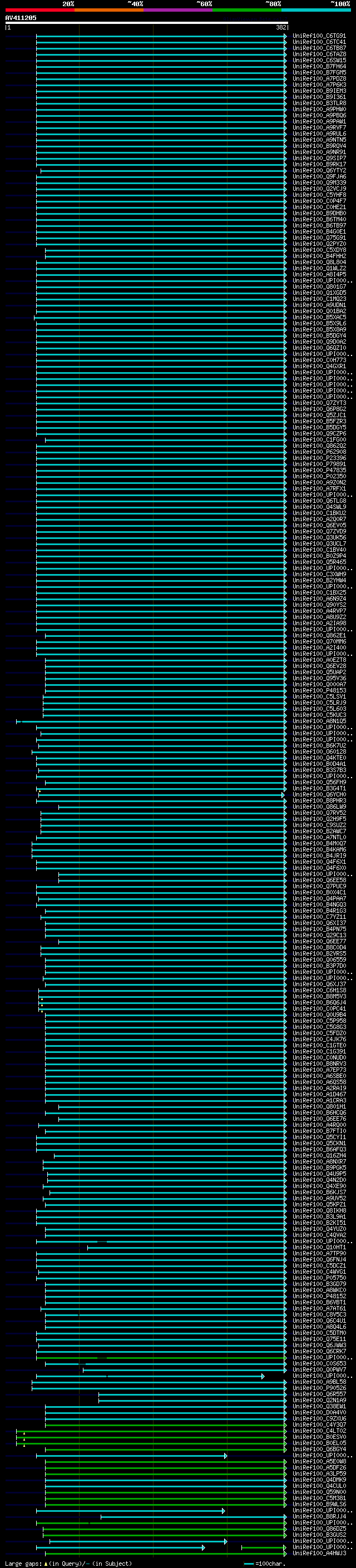Viewport: 356px width, 1568px height.
Task: Click the query end position 382
Action: tap(281, 27)
